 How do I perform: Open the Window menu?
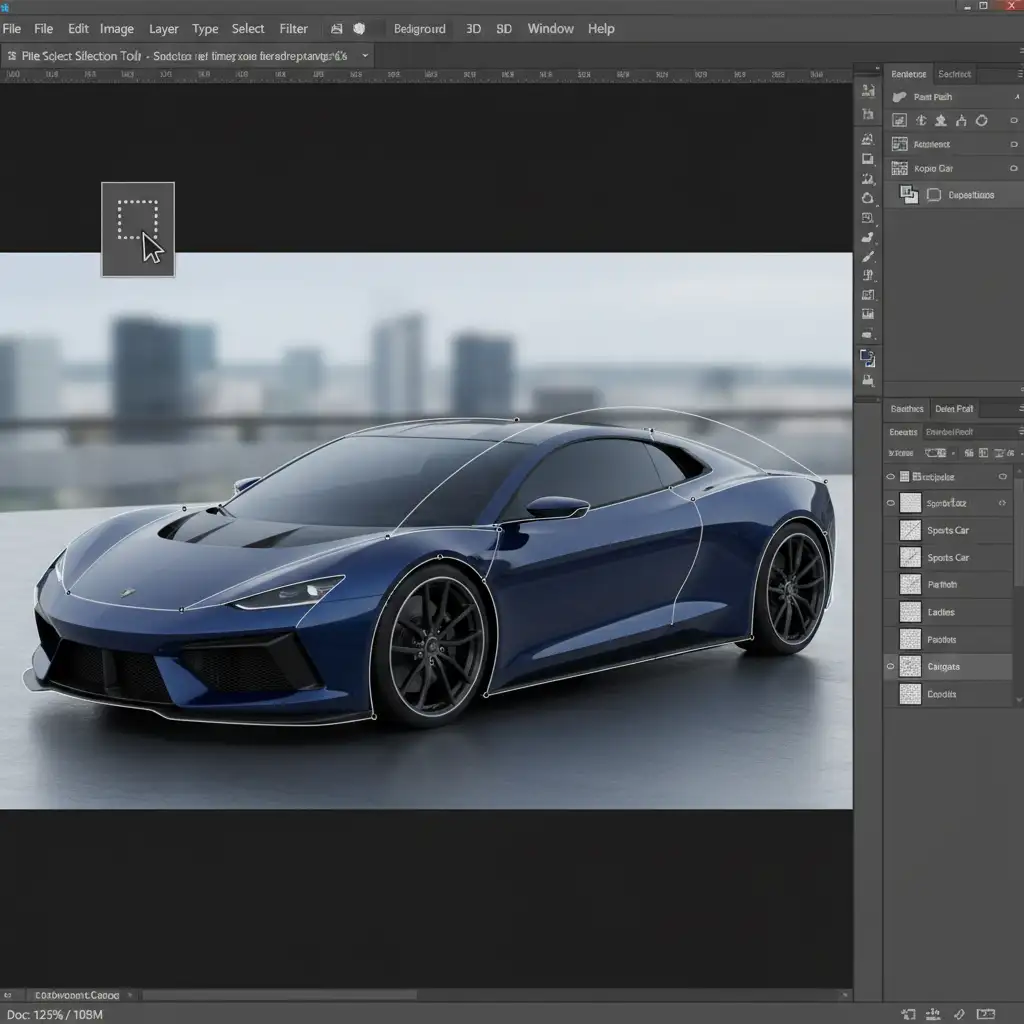550,29
